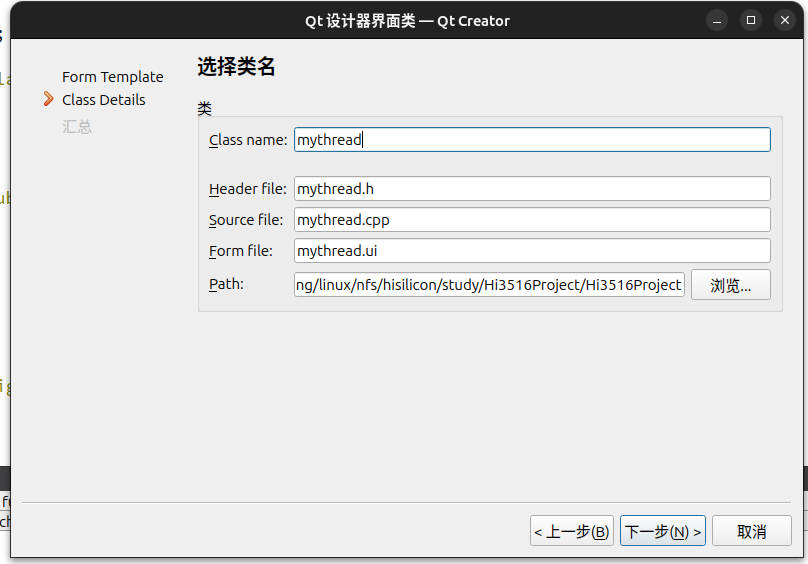Select the Class Details wizard step

pos(103,100)
